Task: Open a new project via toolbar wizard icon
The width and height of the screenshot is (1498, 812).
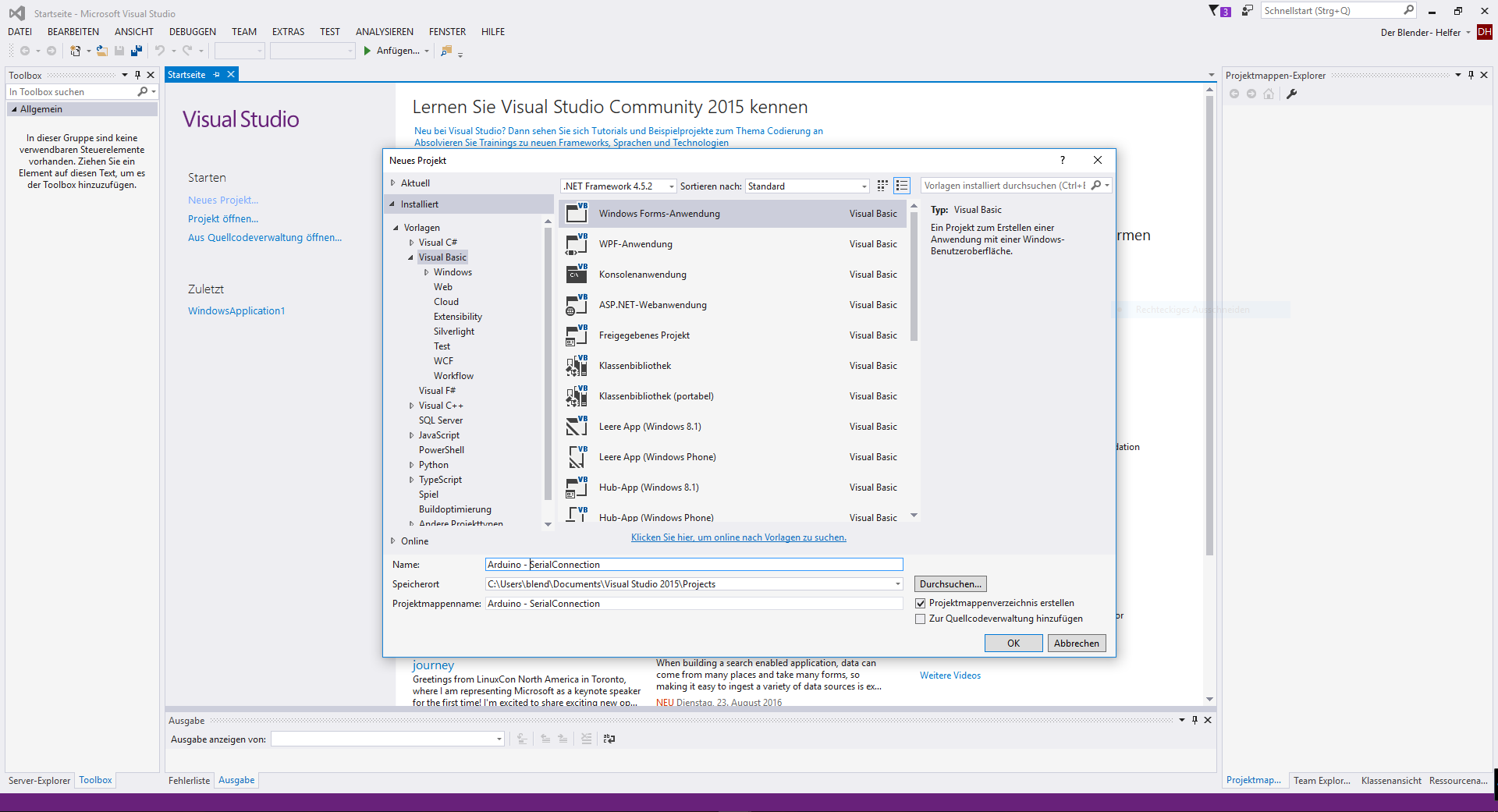Action: (74, 51)
